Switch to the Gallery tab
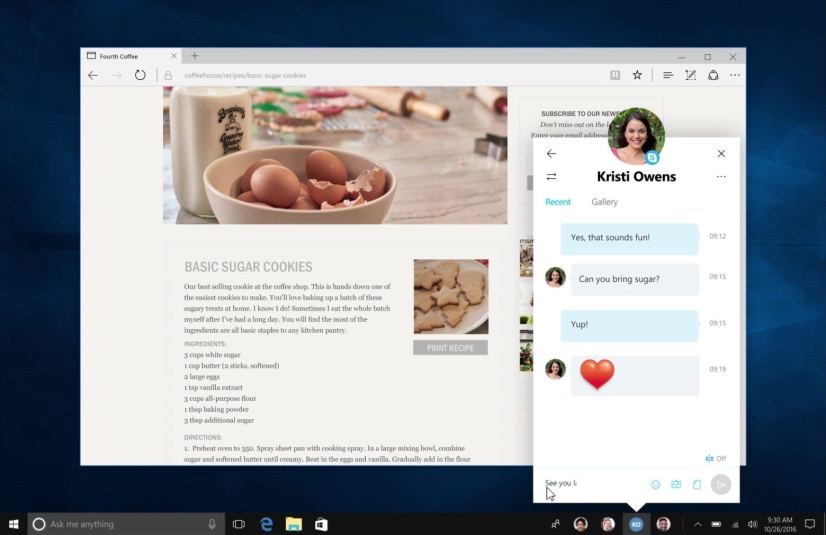 [604, 202]
